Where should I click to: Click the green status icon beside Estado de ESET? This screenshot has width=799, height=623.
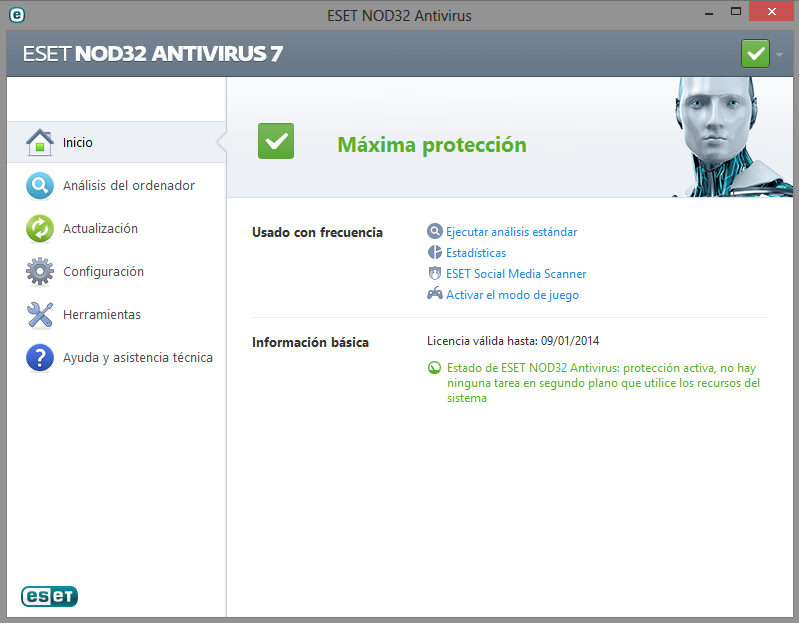point(434,367)
